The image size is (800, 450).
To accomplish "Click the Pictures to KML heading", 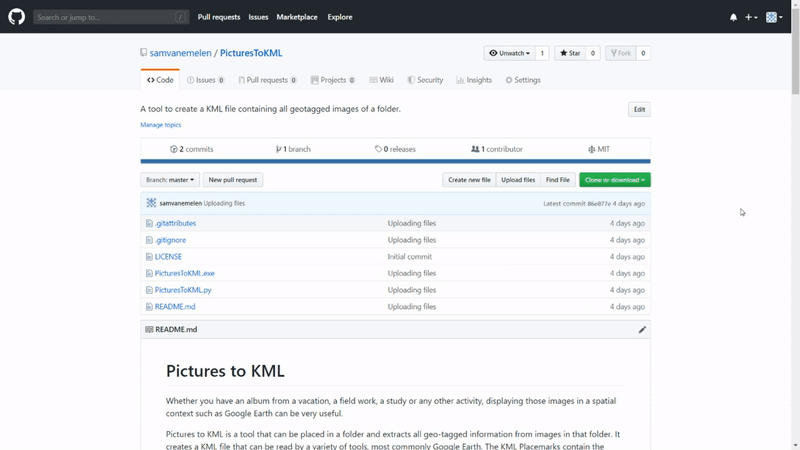I will point(225,371).
